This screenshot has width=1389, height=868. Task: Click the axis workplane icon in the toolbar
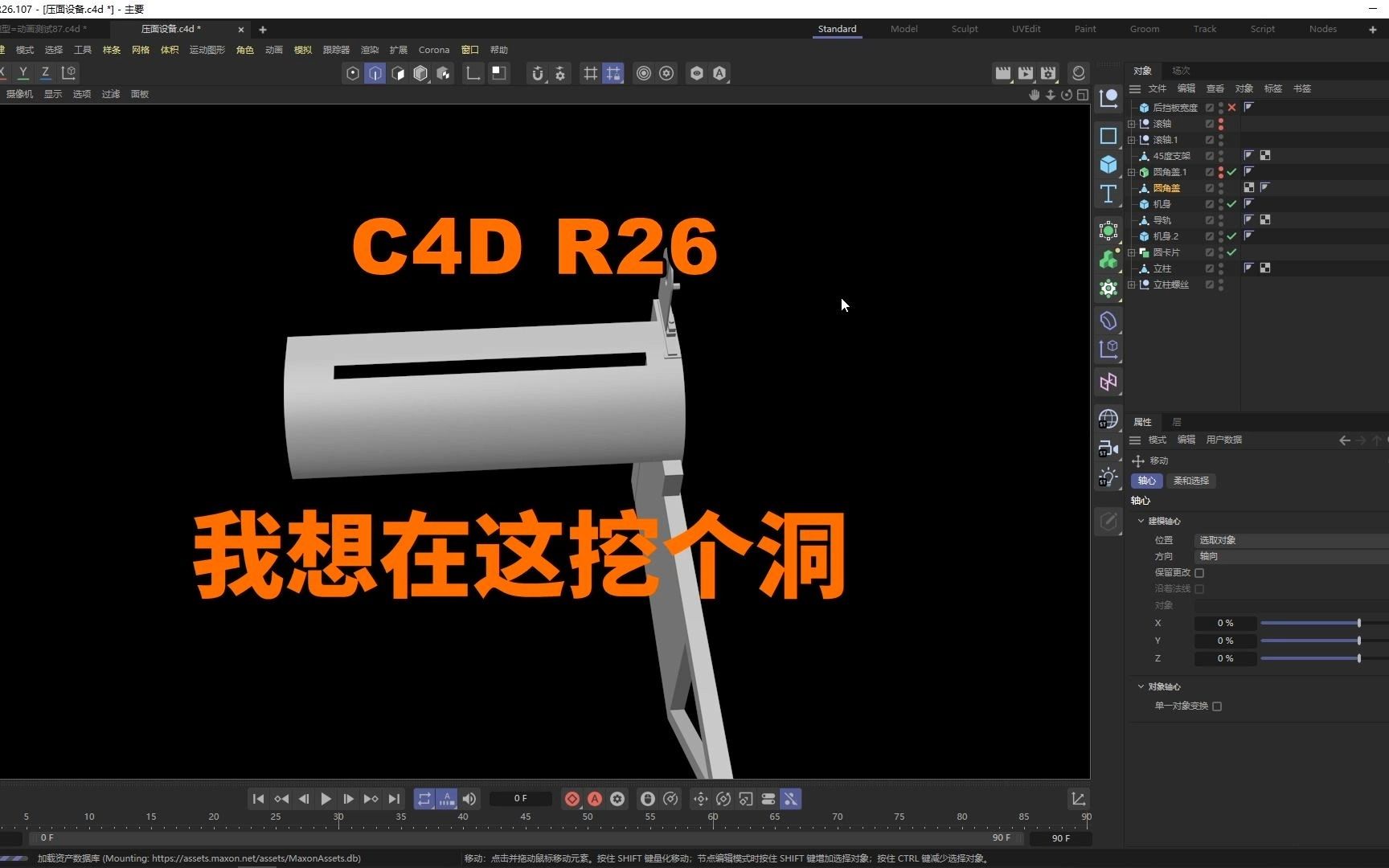[473, 73]
